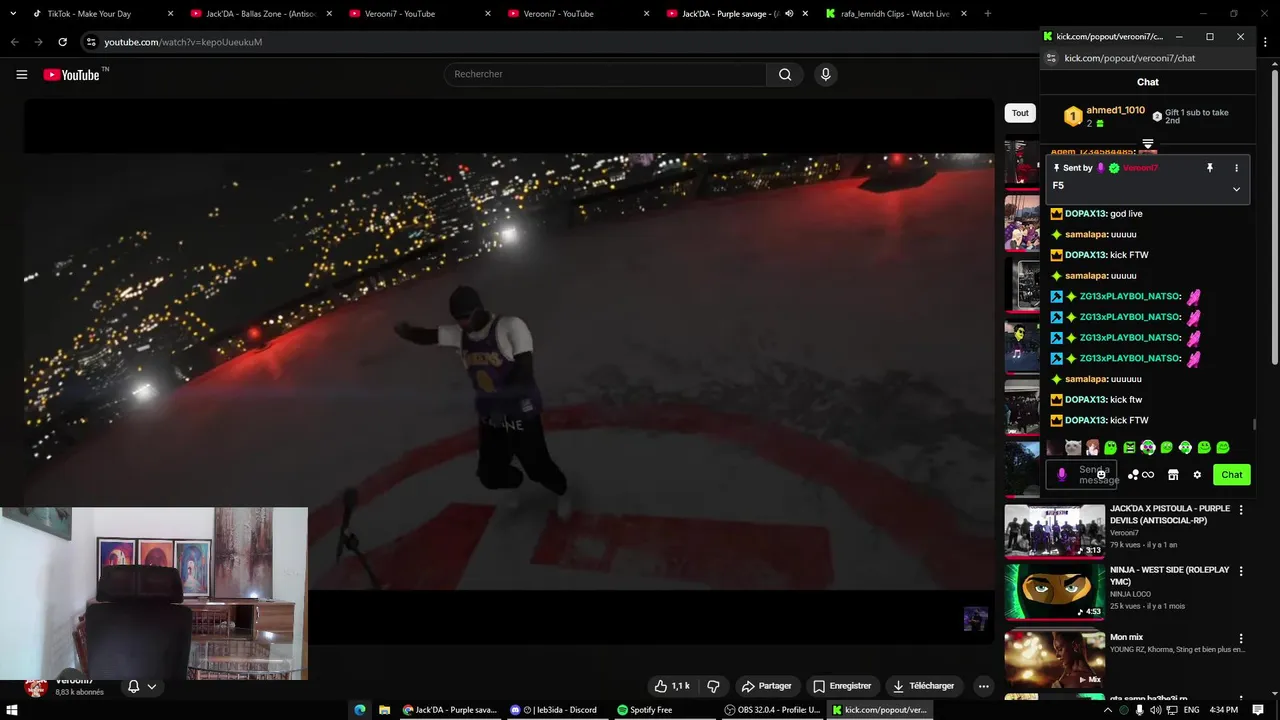Switch to Jack'DA - Ballas Zone tab
The width and height of the screenshot is (1280, 720).
point(260,14)
